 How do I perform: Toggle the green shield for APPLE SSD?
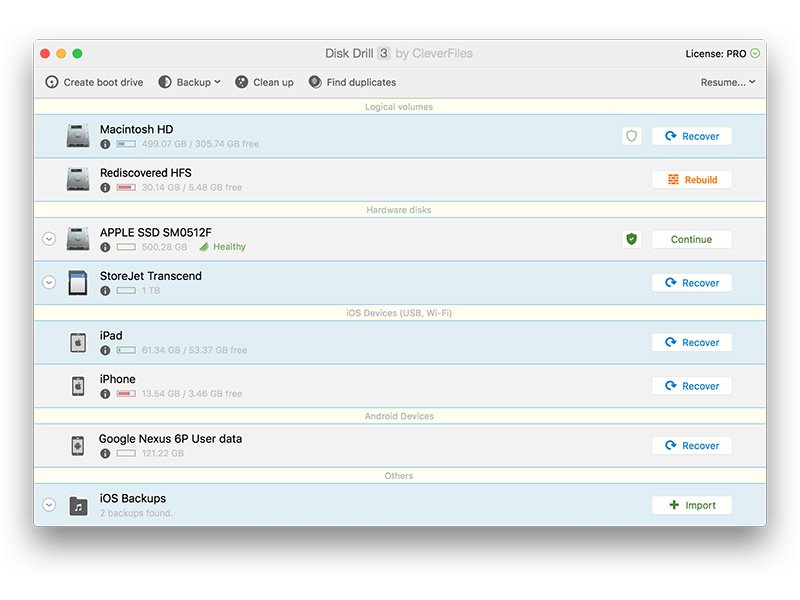(631, 239)
